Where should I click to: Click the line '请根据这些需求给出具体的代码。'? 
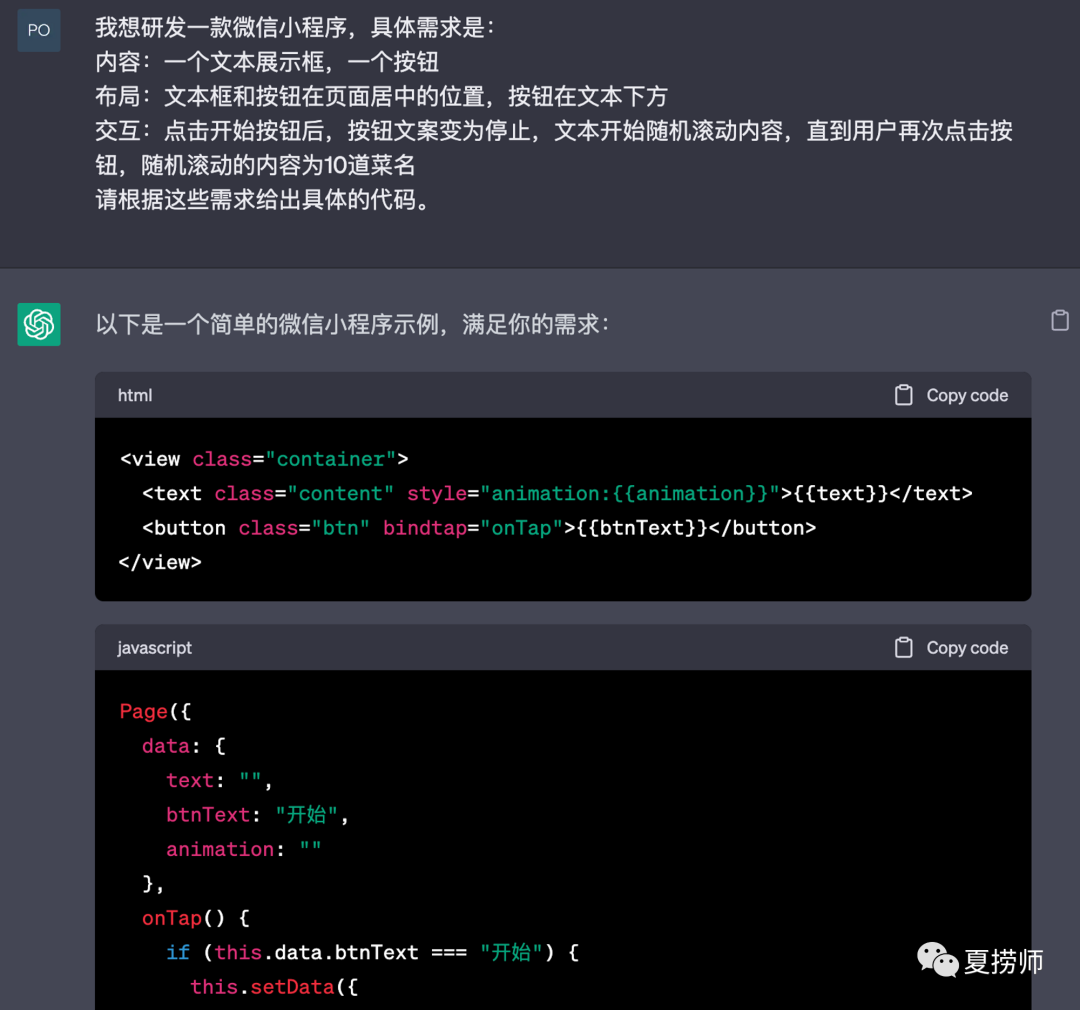point(262,200)
